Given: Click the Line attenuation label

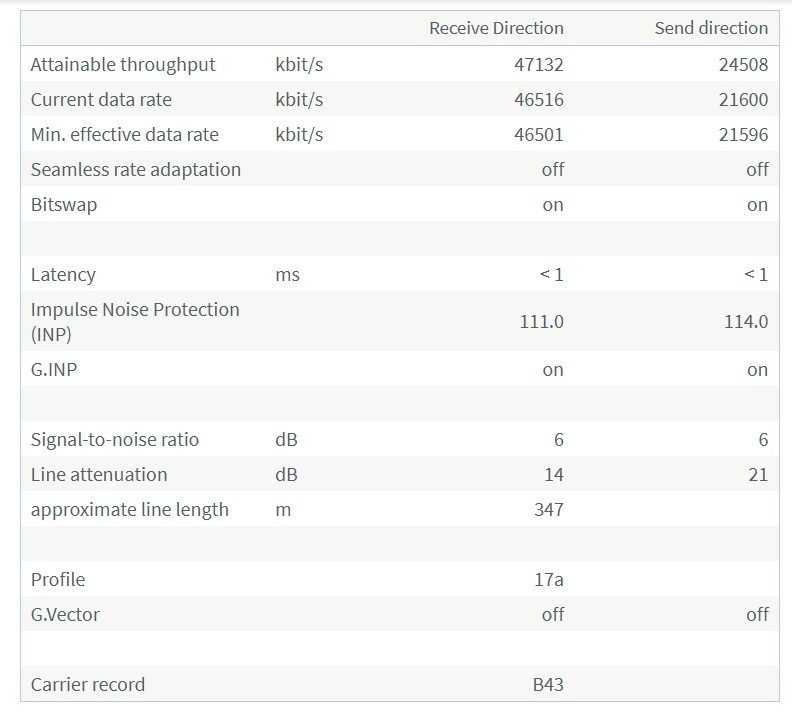Looking at the screenshot, I should (x=99, y=475).
